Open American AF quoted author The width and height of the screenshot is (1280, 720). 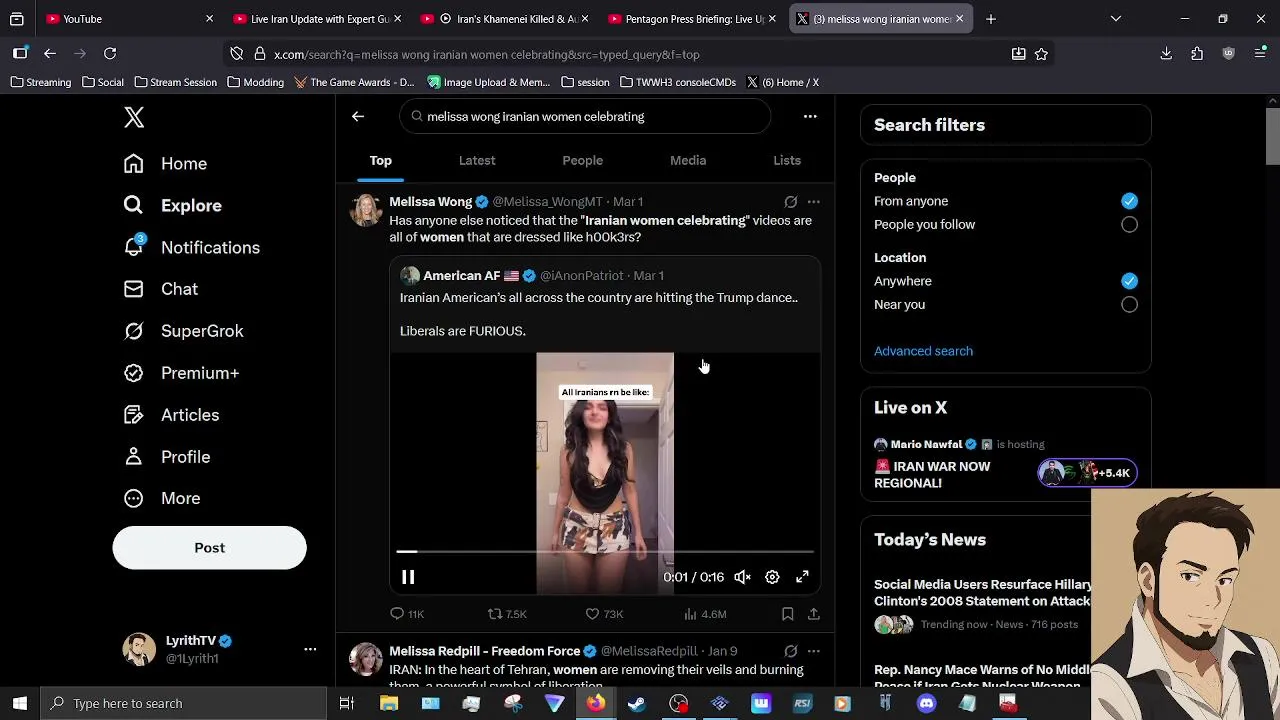461,276
